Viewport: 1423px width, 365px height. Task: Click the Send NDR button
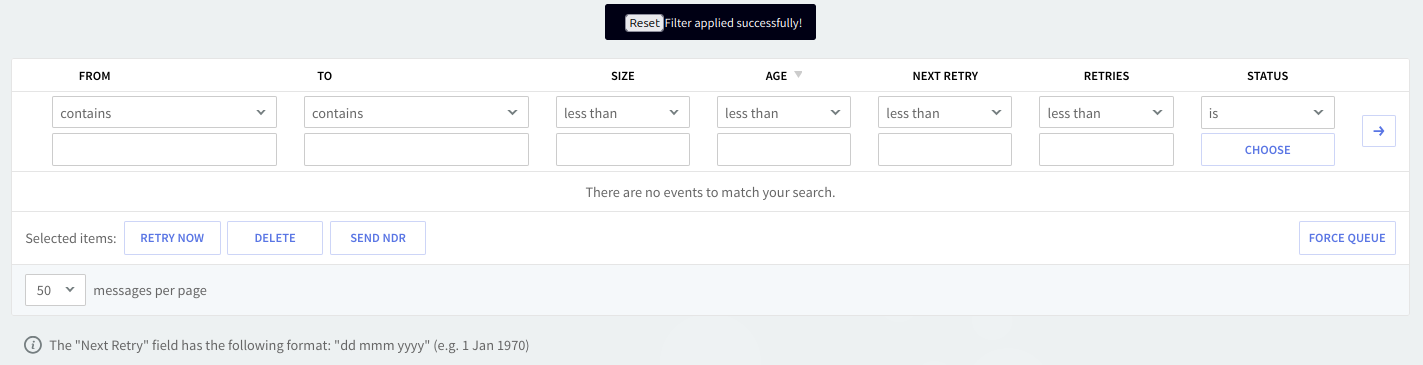[x=378, y=238]
